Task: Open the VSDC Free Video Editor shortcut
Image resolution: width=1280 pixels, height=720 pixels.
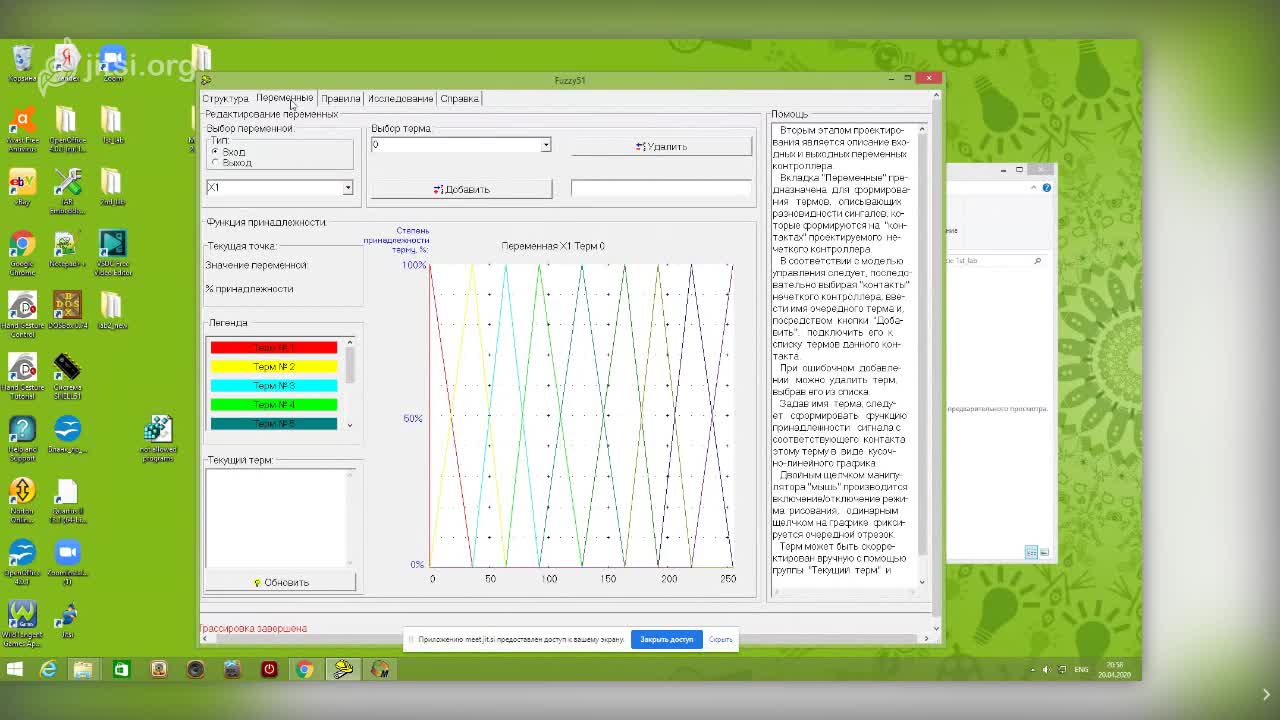Action: (x=112, y=253)
